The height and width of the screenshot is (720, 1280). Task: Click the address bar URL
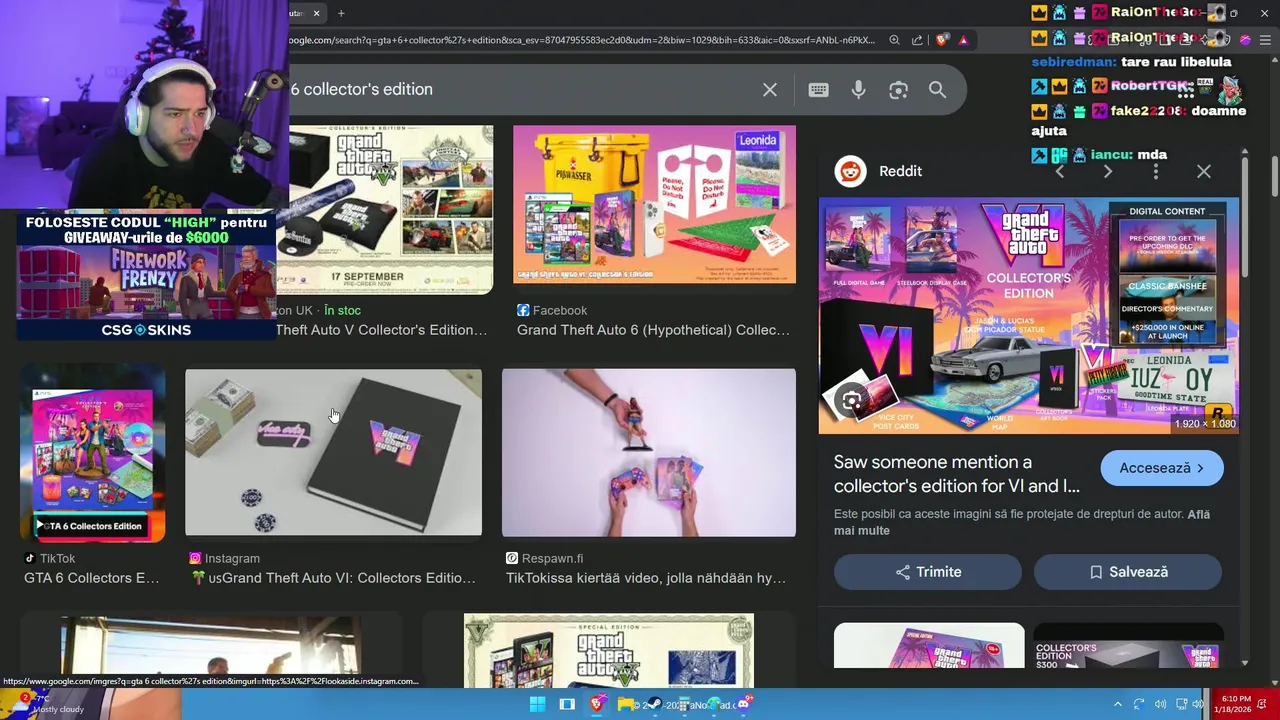[580, 40]
